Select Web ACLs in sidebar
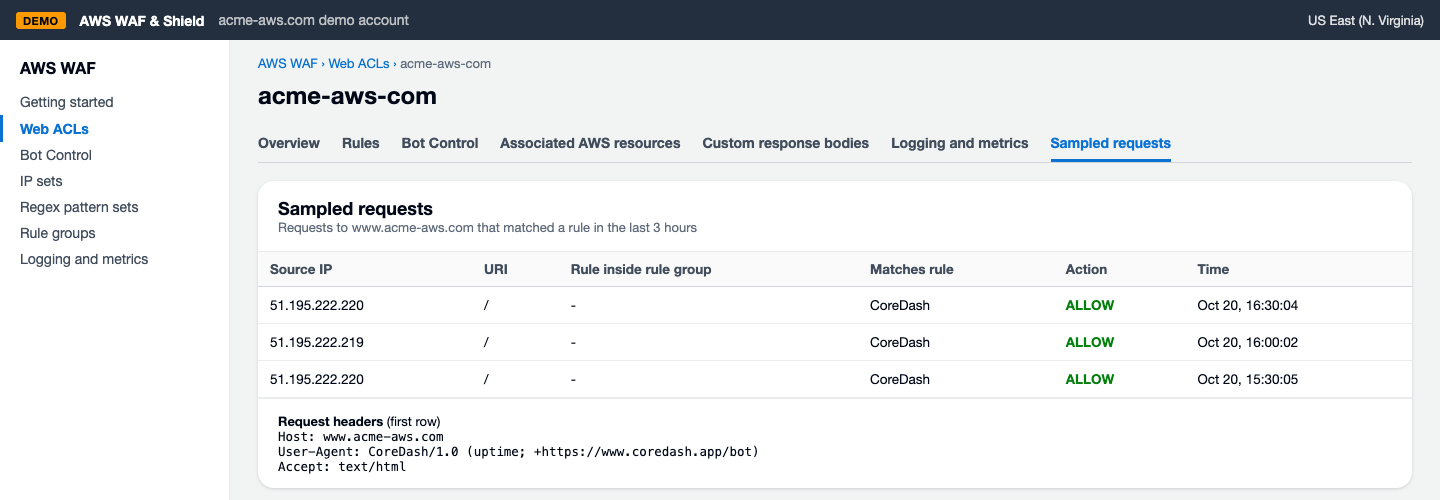The height and width of the screenshot is (500, 1440). click(55, 129)
